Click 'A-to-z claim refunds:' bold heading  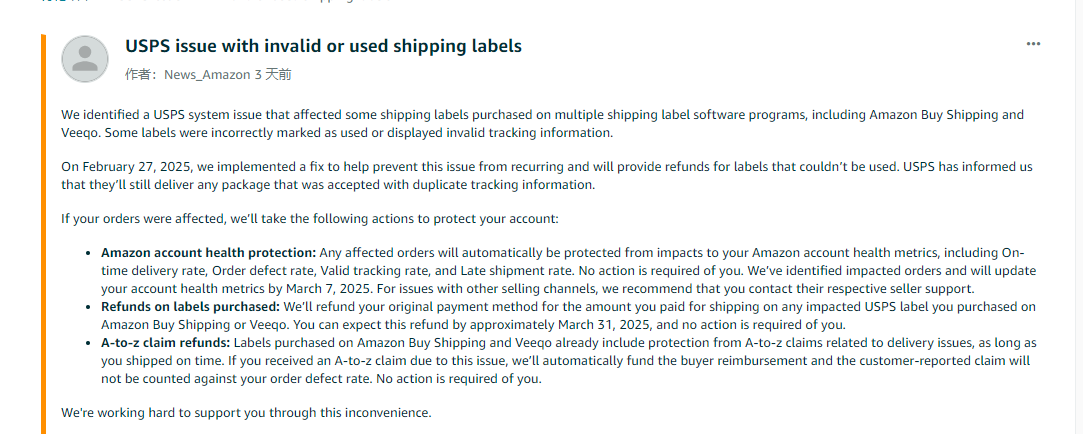(166, 342)
